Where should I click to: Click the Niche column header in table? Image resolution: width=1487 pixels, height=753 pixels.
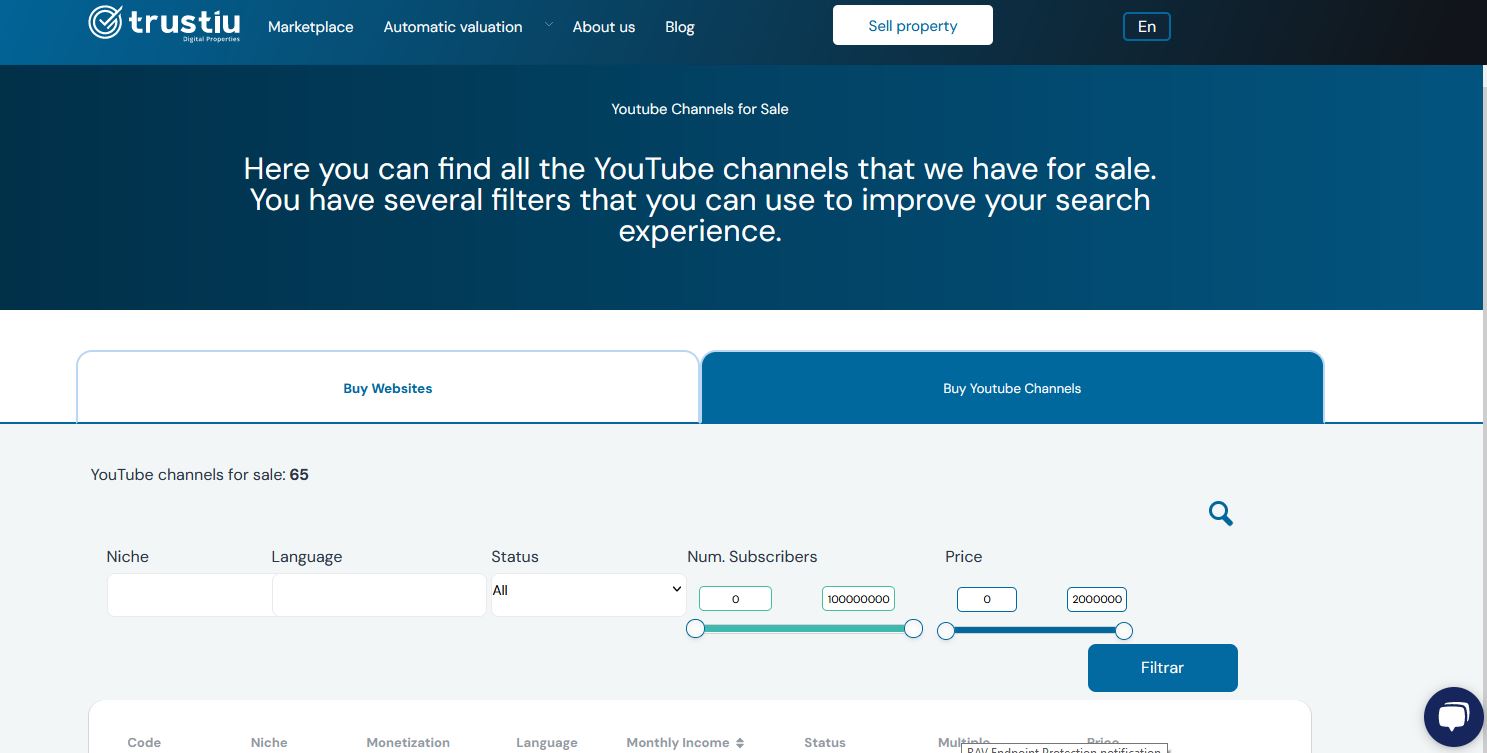click(269, 743)
